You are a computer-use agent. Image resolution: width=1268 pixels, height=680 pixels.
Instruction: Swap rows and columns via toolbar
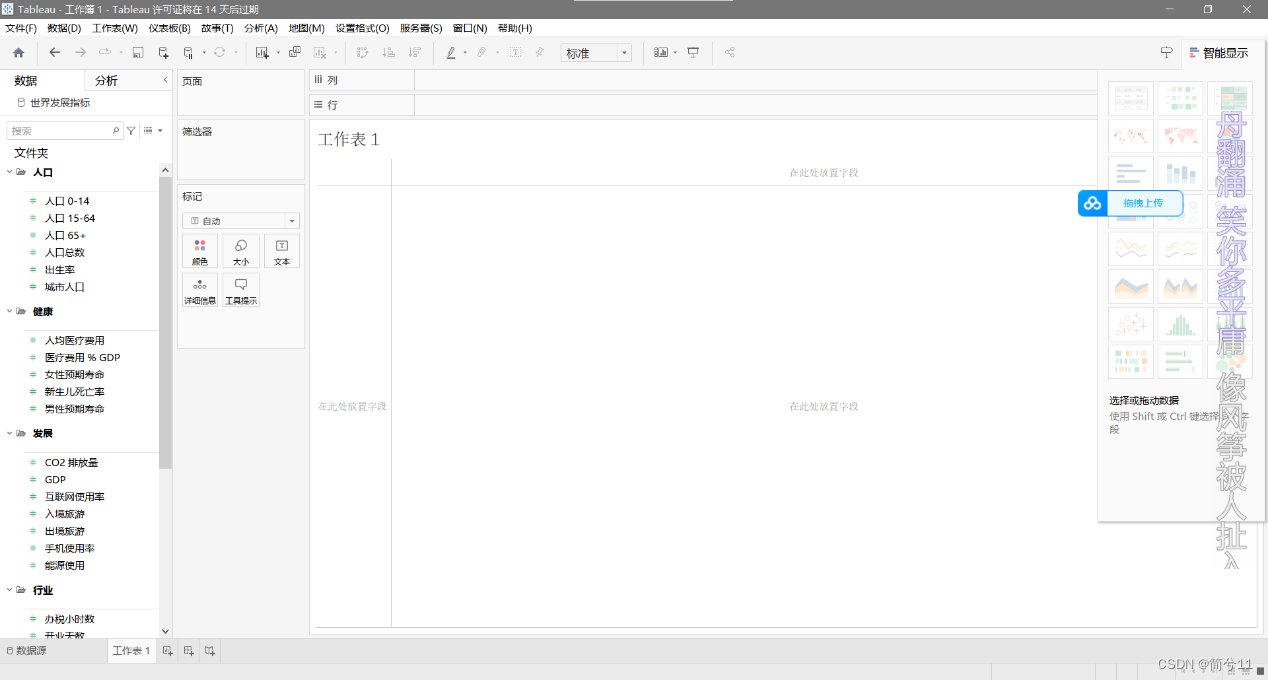[x=362, y=53]
